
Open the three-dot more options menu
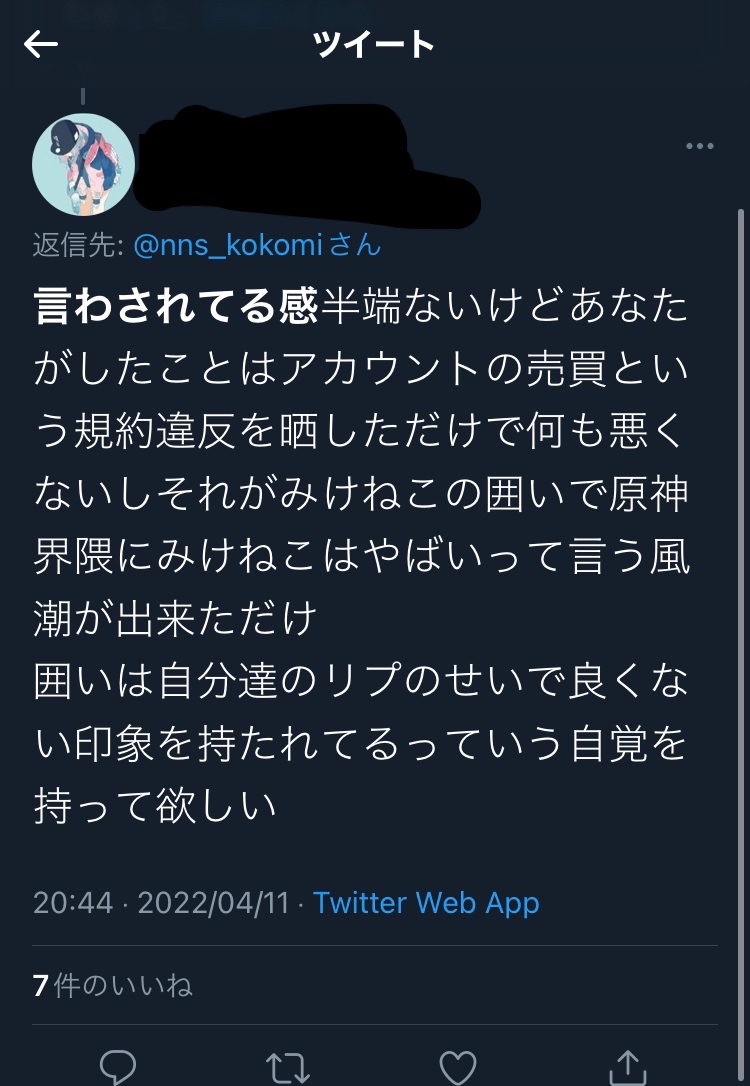[x=700, y=146]
